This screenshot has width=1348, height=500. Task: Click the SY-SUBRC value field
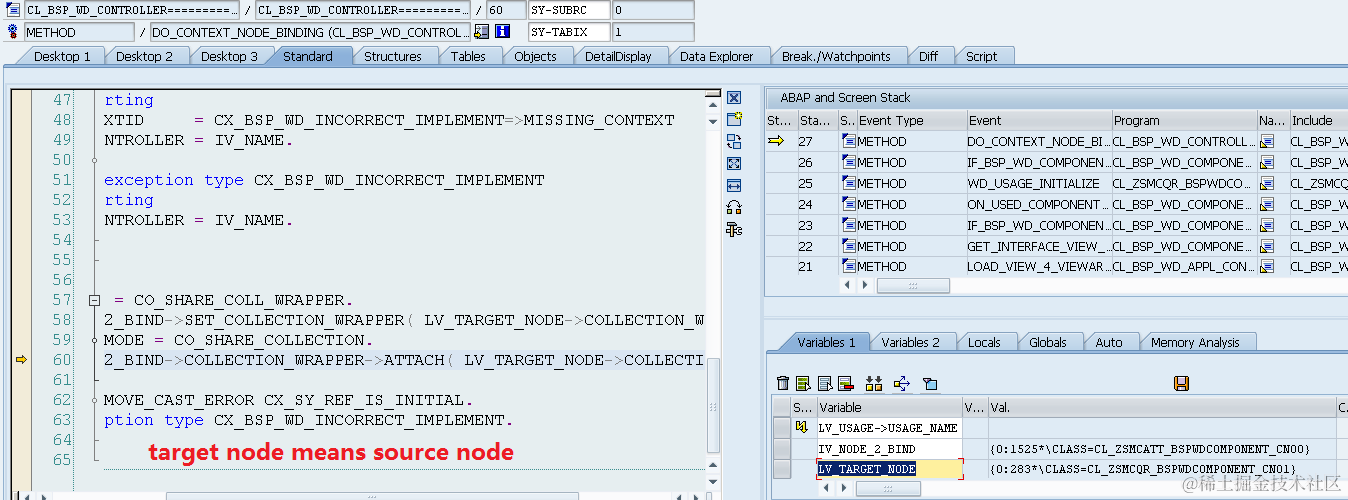[652, 10]
